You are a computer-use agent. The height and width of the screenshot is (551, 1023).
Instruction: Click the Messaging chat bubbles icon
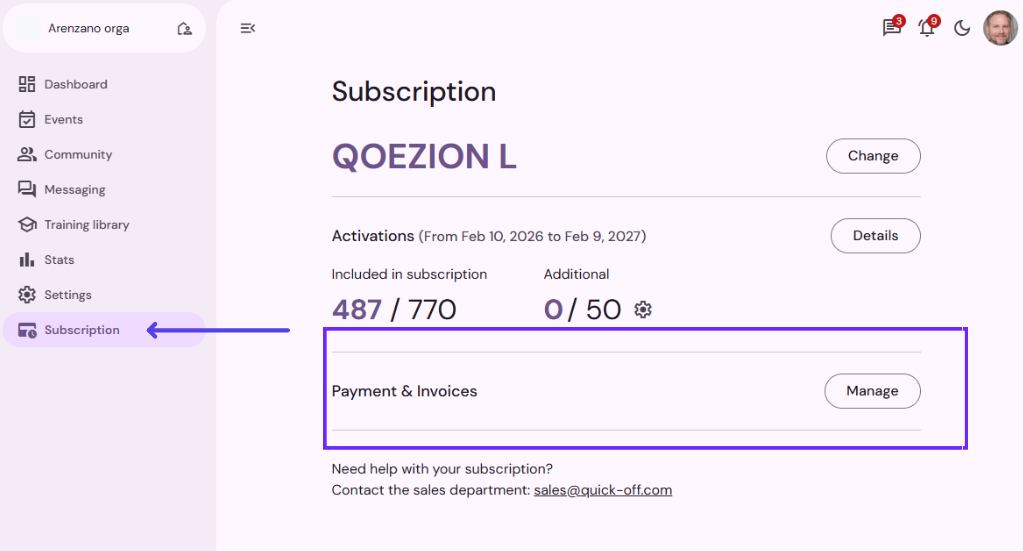pos(27,189)
